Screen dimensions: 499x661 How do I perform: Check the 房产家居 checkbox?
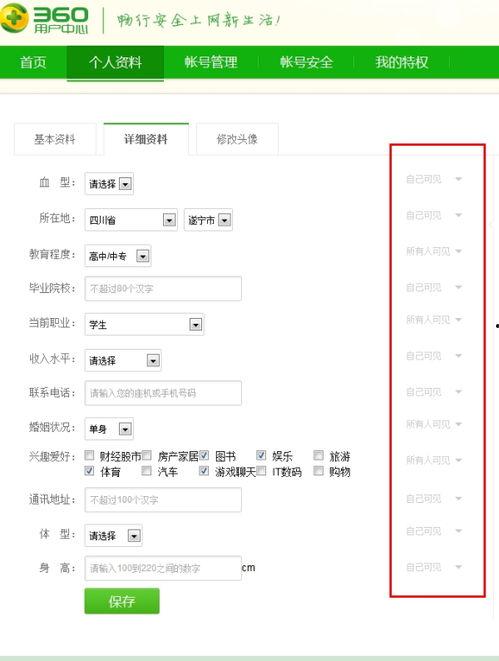pos(147,455)
